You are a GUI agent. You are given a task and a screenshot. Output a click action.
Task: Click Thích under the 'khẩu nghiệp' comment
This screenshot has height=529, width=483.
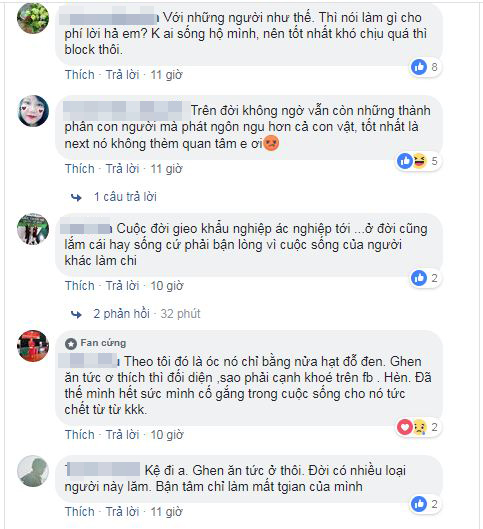click(x=80, y=285)
